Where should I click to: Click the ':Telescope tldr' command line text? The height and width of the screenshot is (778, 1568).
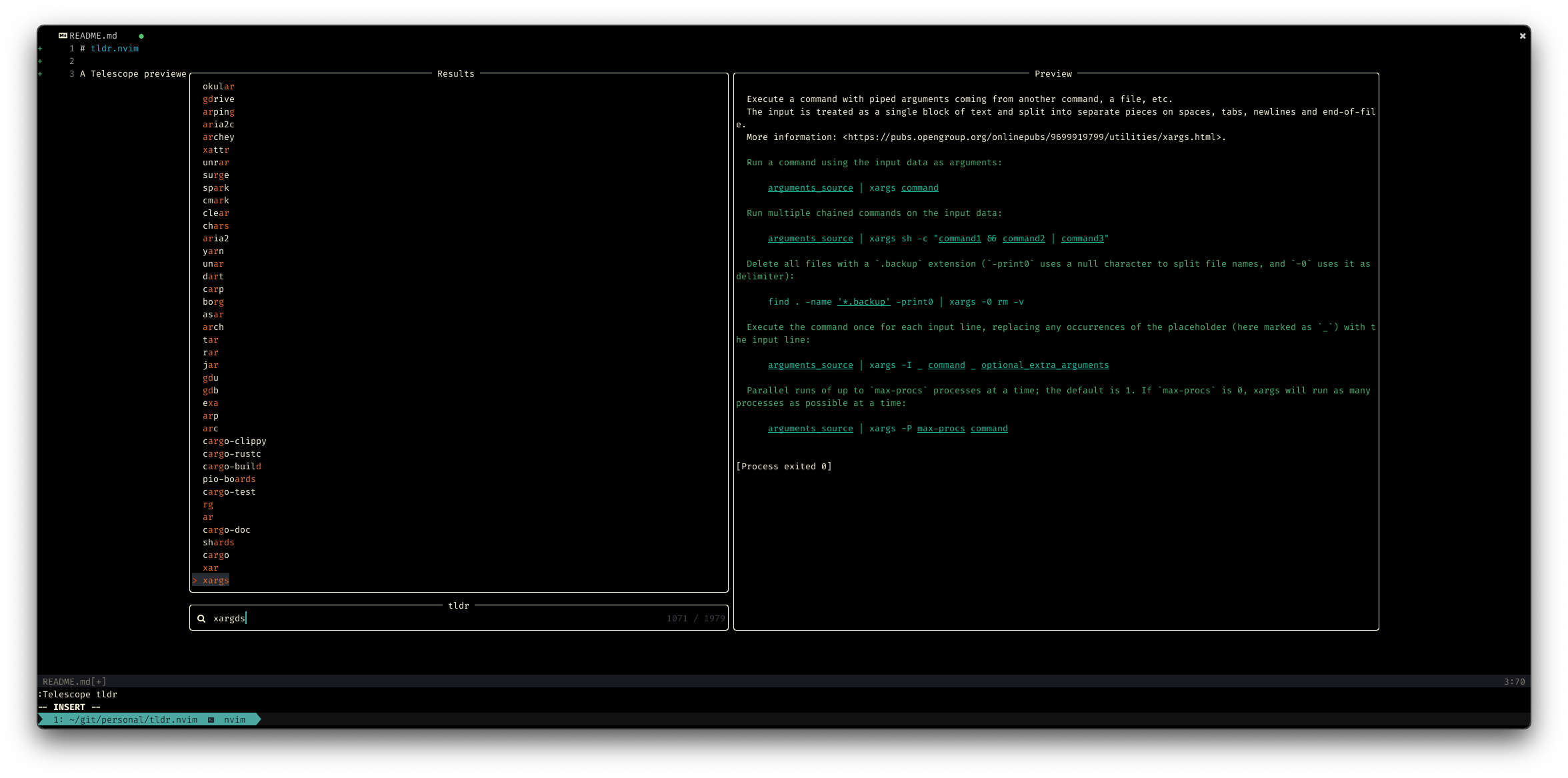[77, 695]
